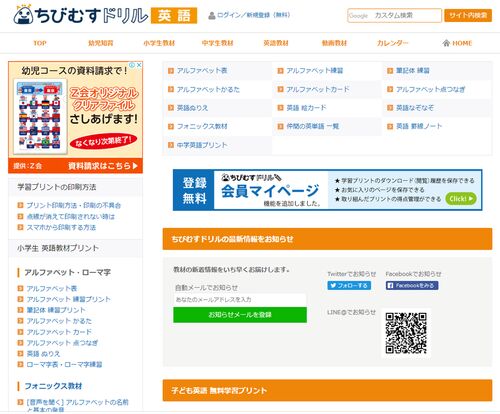The width and height of the screenshot is (500, 414).
Task: Click the Twitter bird icon on フォローする
Action: (x=333, y=286)
